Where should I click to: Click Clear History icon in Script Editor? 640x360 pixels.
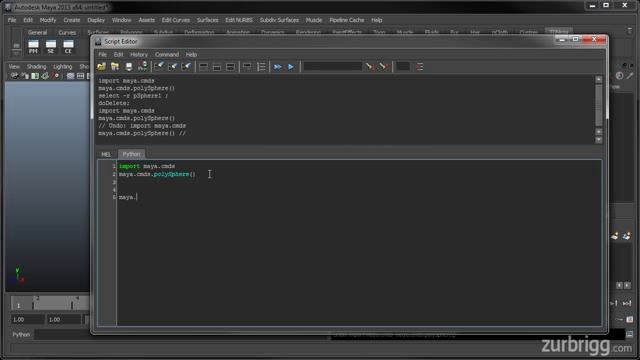tap(159, 67)
